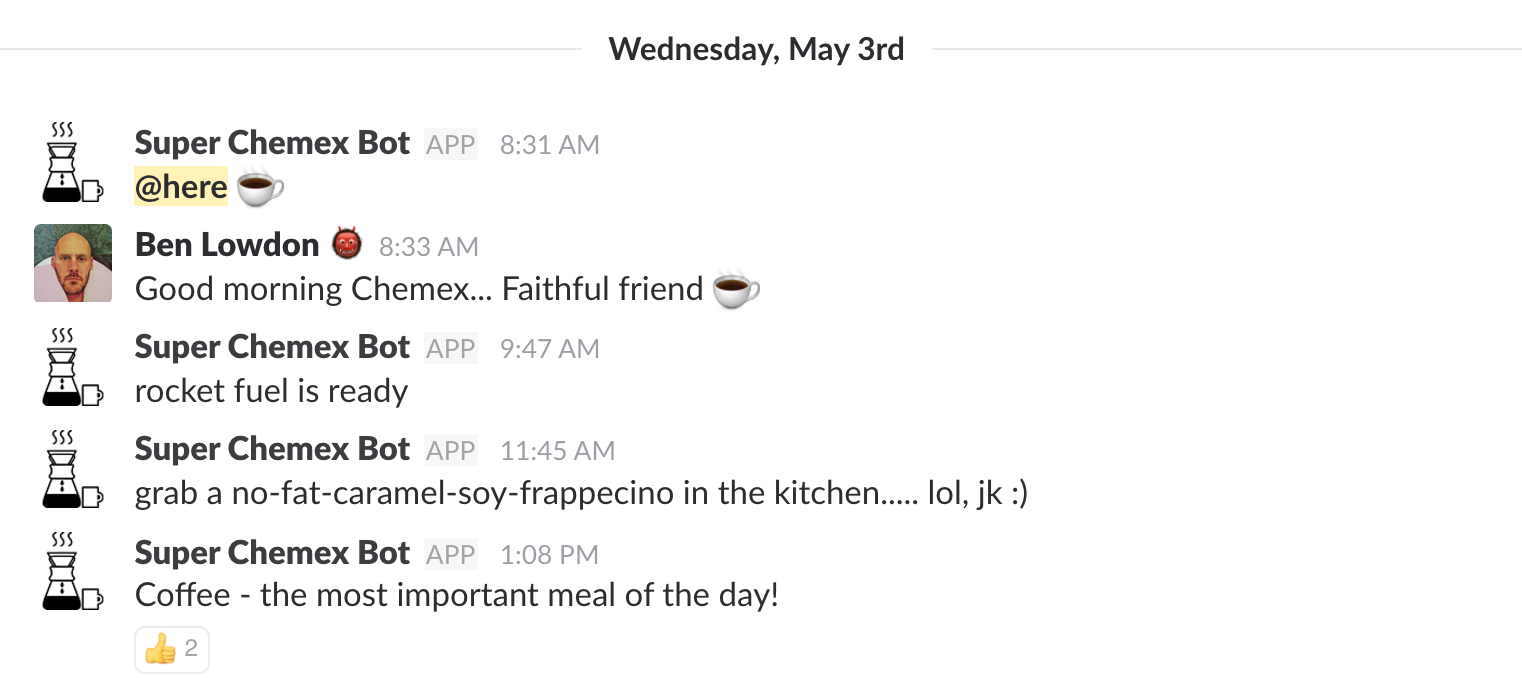
Task: Open Super Chemex Bot name on 8:31 AM message
Action: pos(272,143)
